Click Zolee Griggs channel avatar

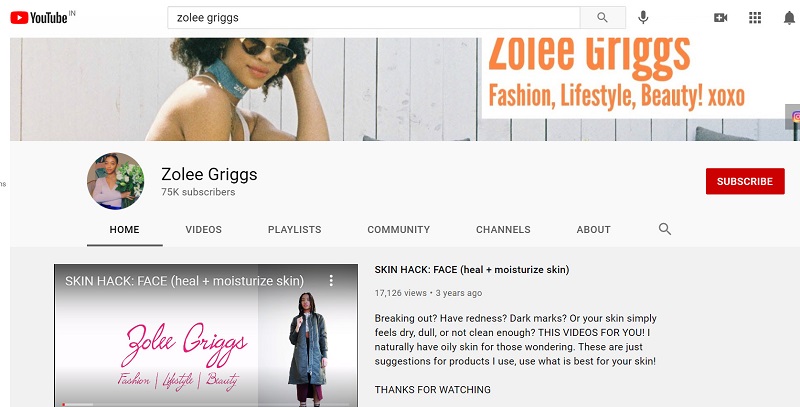[x=115, y=181]
